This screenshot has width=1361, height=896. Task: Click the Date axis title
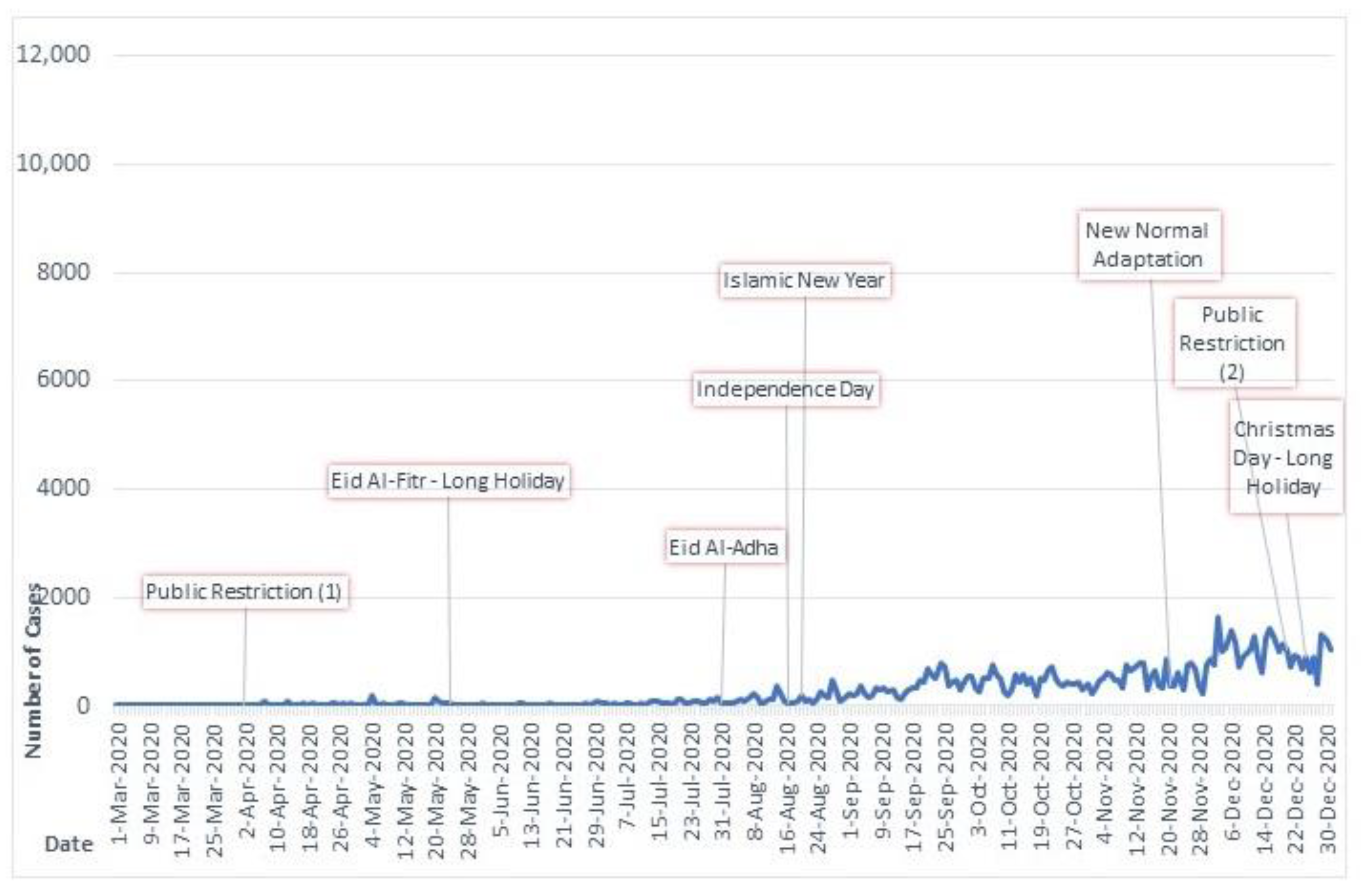69,844
